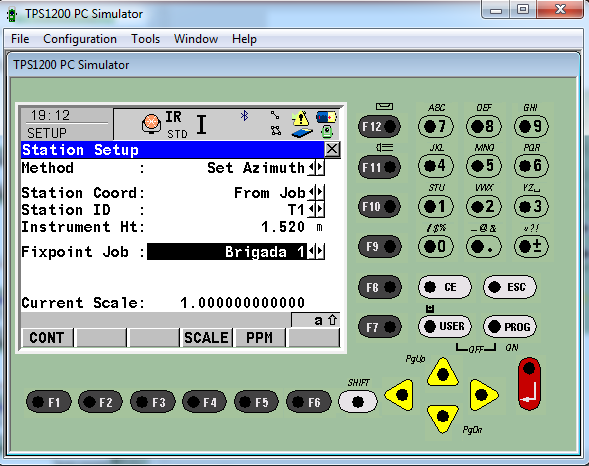Click the F4 function key
589x466 pixels.
point(205,402)
